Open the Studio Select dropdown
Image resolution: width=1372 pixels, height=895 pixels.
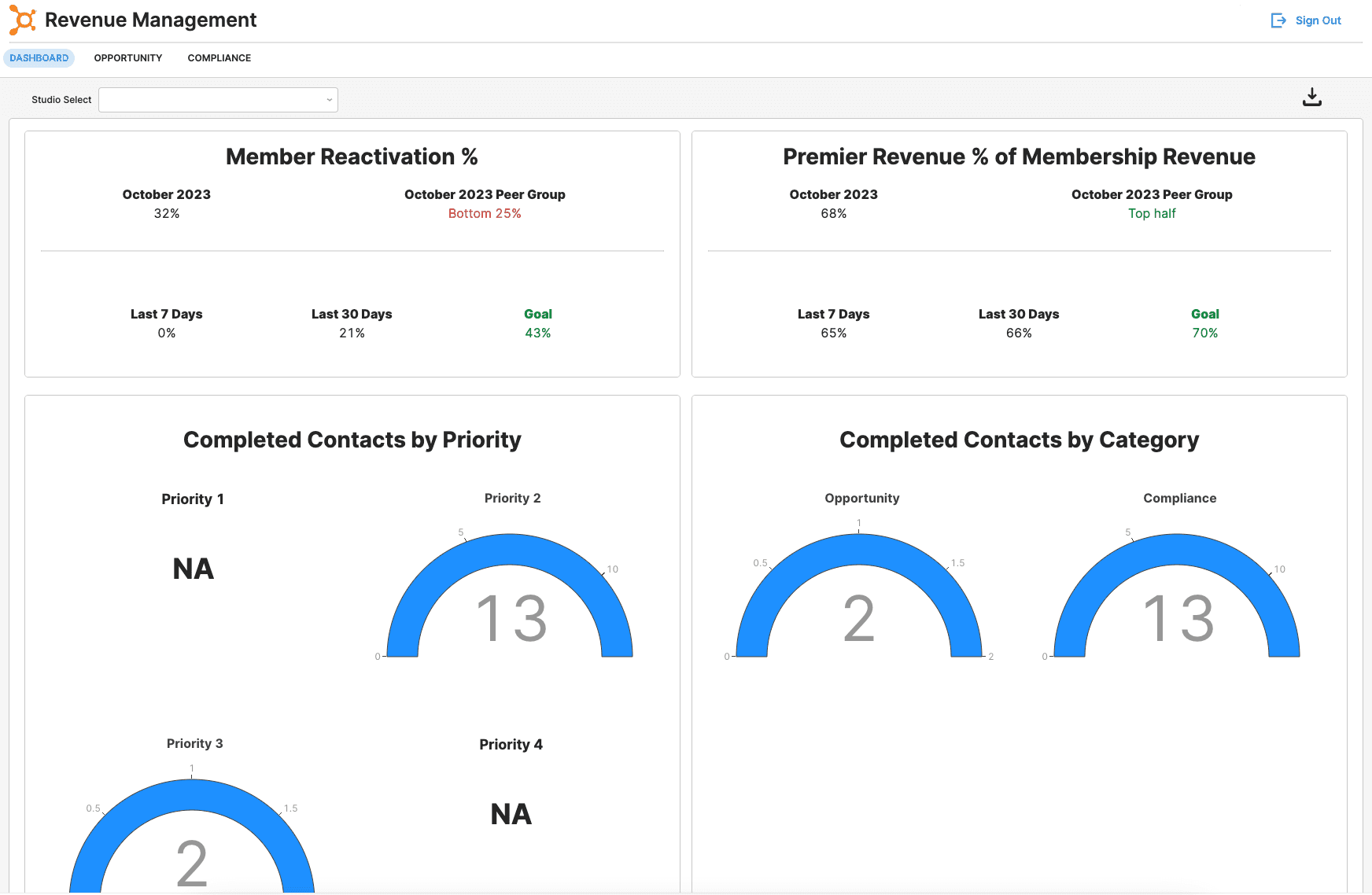[218, 100]
